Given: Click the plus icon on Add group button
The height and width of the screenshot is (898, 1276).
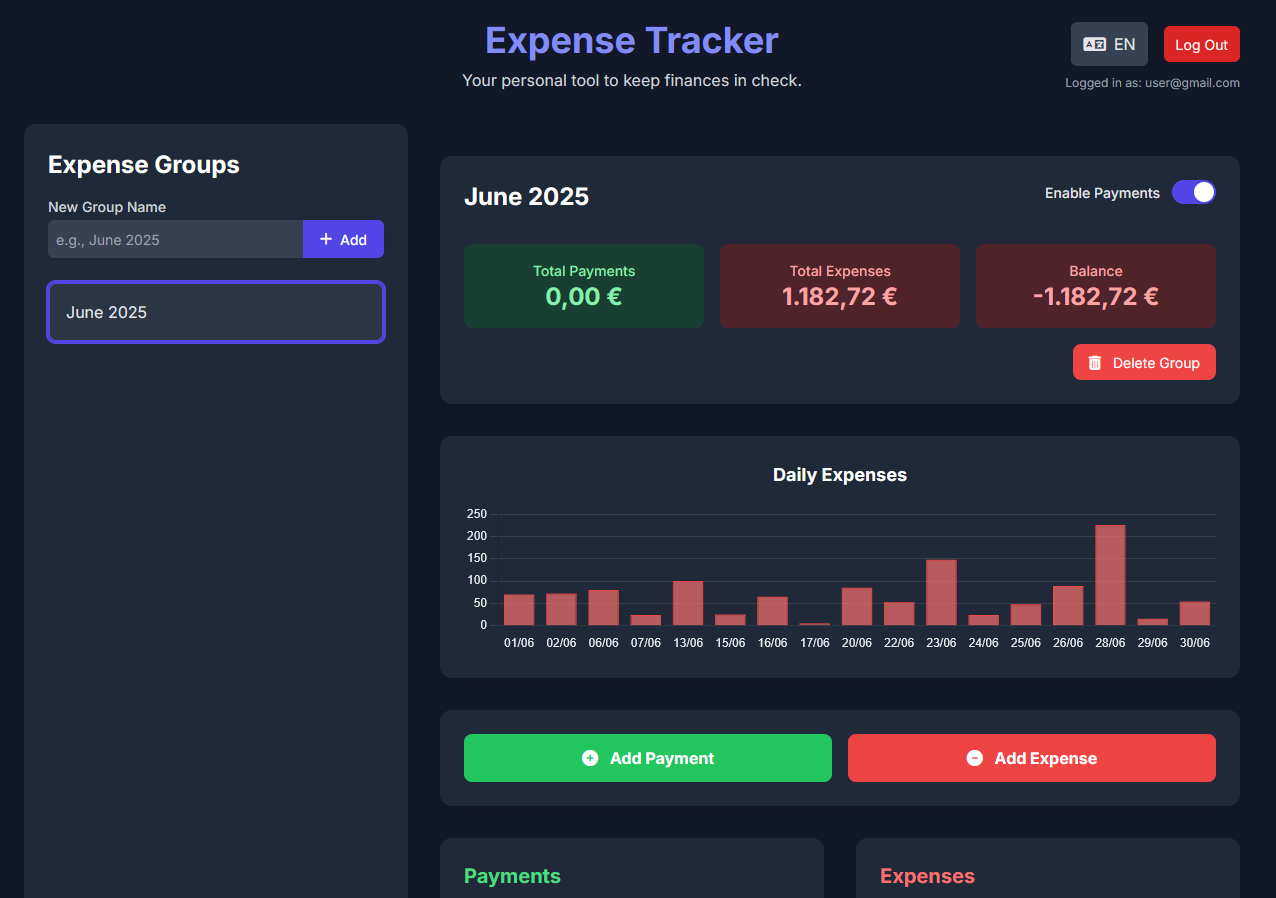Looking at the screenshot, I should (x=326, y=239).
